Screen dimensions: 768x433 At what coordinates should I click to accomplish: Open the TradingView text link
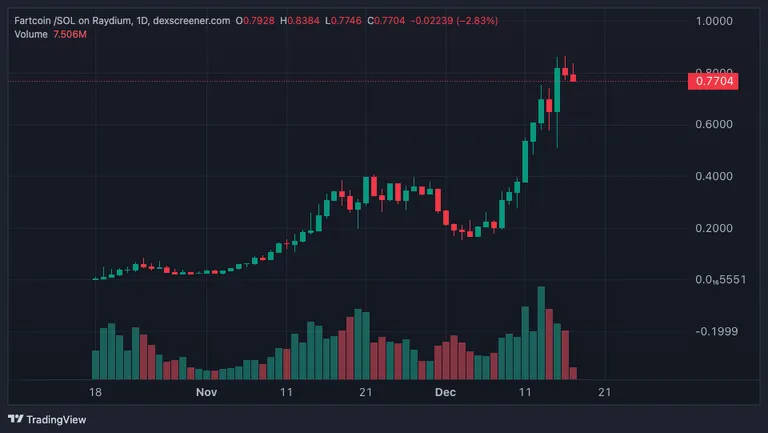56,420
